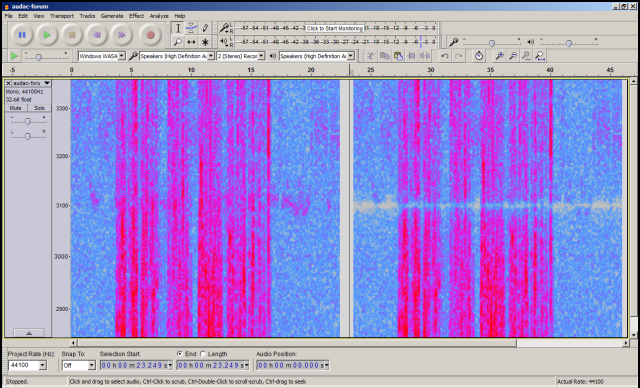Open the Analyze menu

(159, 16)
